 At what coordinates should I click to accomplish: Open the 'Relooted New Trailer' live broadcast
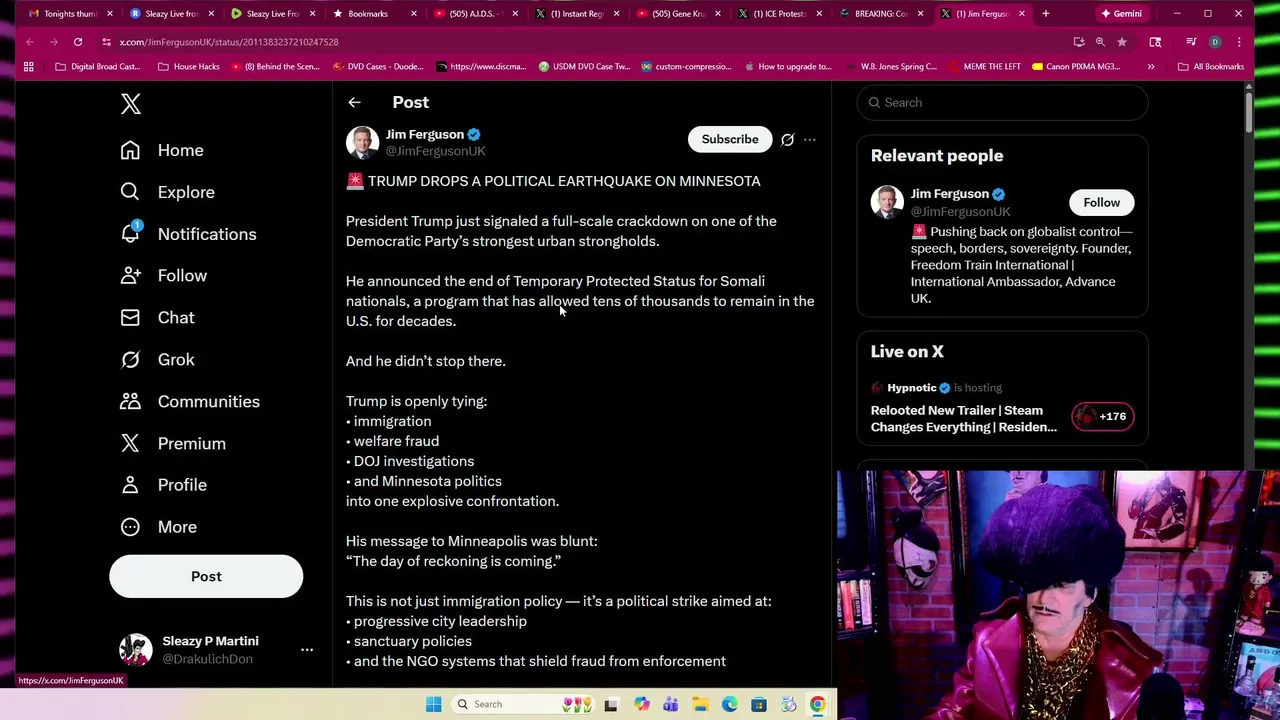963,419
